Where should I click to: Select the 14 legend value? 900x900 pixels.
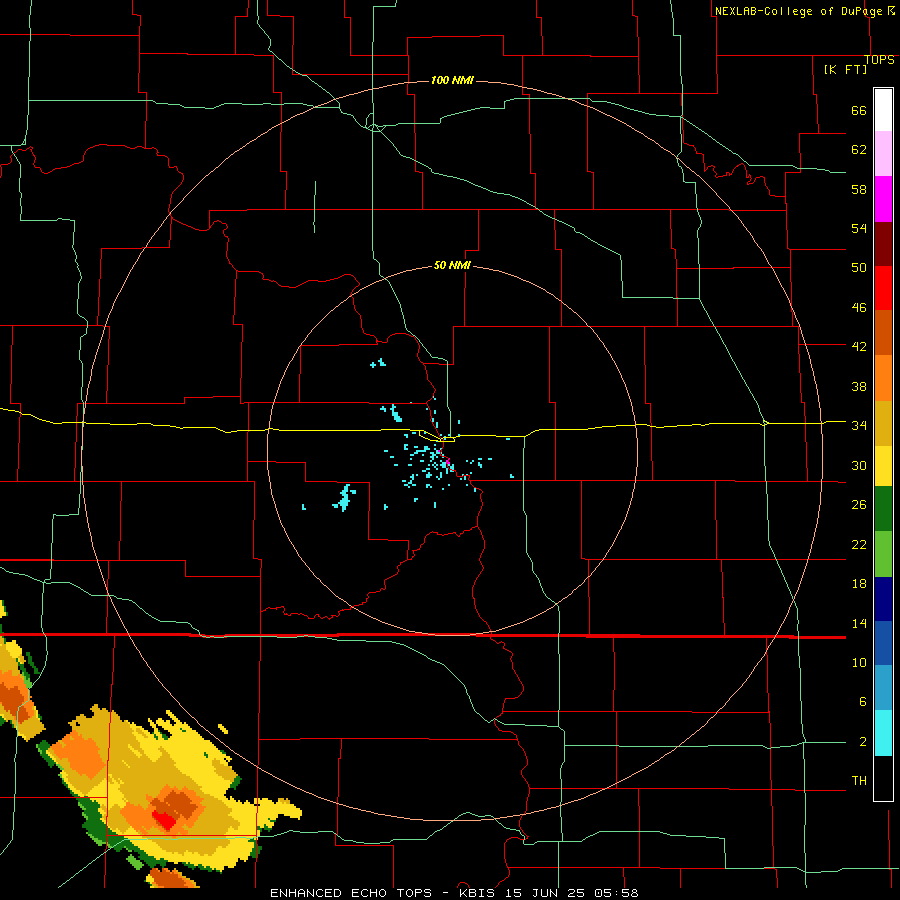pos(859,623)
